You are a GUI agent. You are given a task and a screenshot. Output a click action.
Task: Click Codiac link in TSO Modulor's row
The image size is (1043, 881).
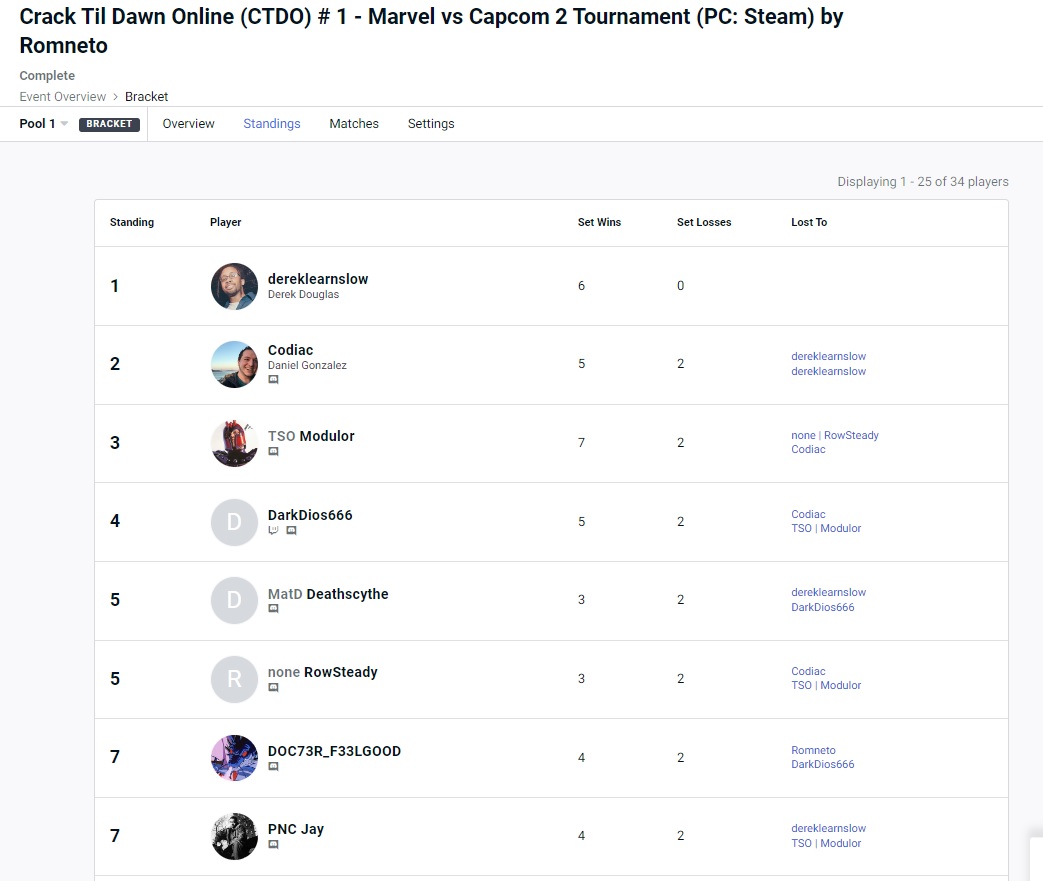[808, 449]
